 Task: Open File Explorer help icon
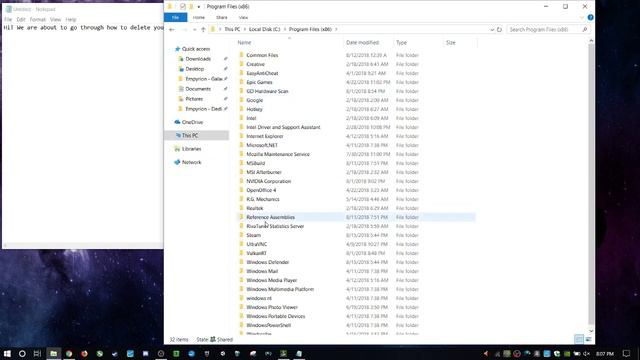click(x=590, y=18)
